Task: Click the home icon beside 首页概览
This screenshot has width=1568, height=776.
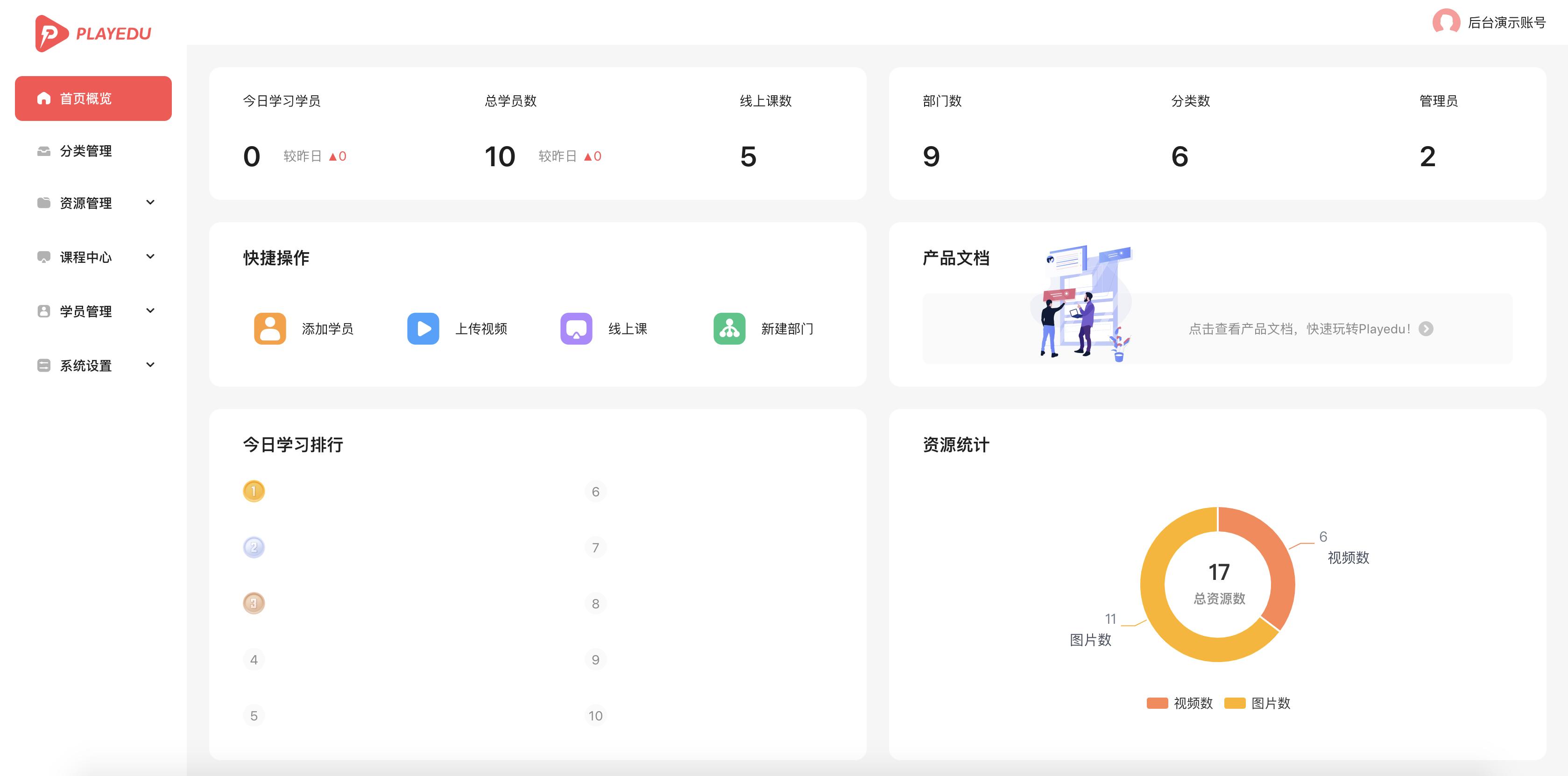Action: coord(43,98)
